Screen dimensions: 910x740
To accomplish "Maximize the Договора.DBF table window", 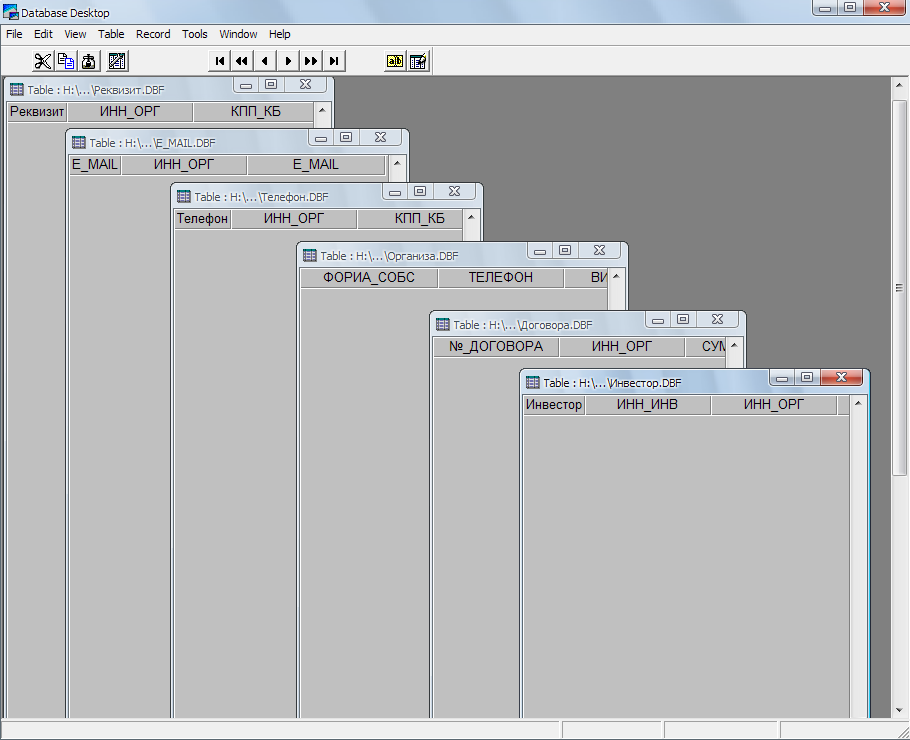I will 682,319.
